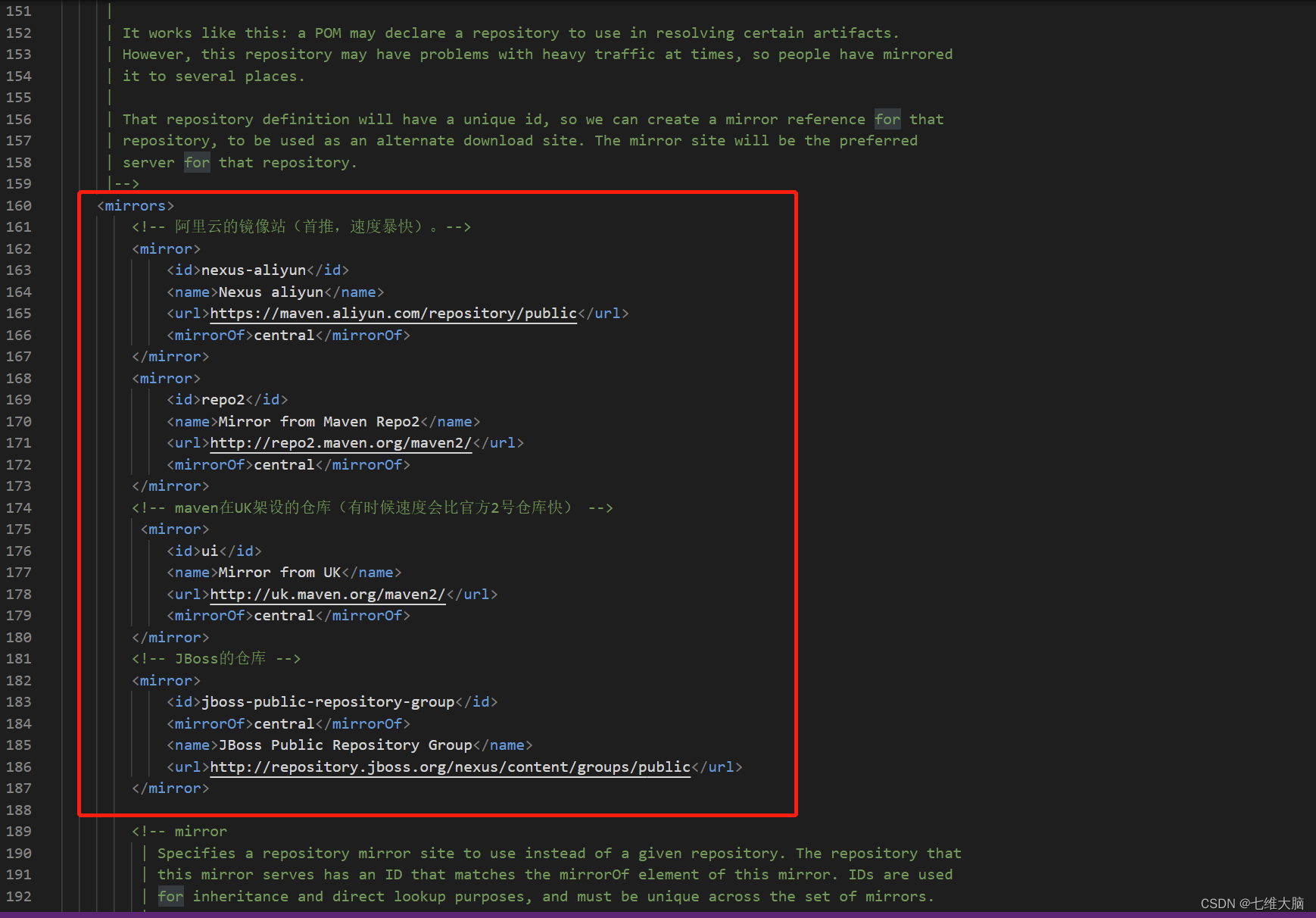Click the opening mirror tag on line 182
1316x918 pixels.
click(x=166, y=681)
